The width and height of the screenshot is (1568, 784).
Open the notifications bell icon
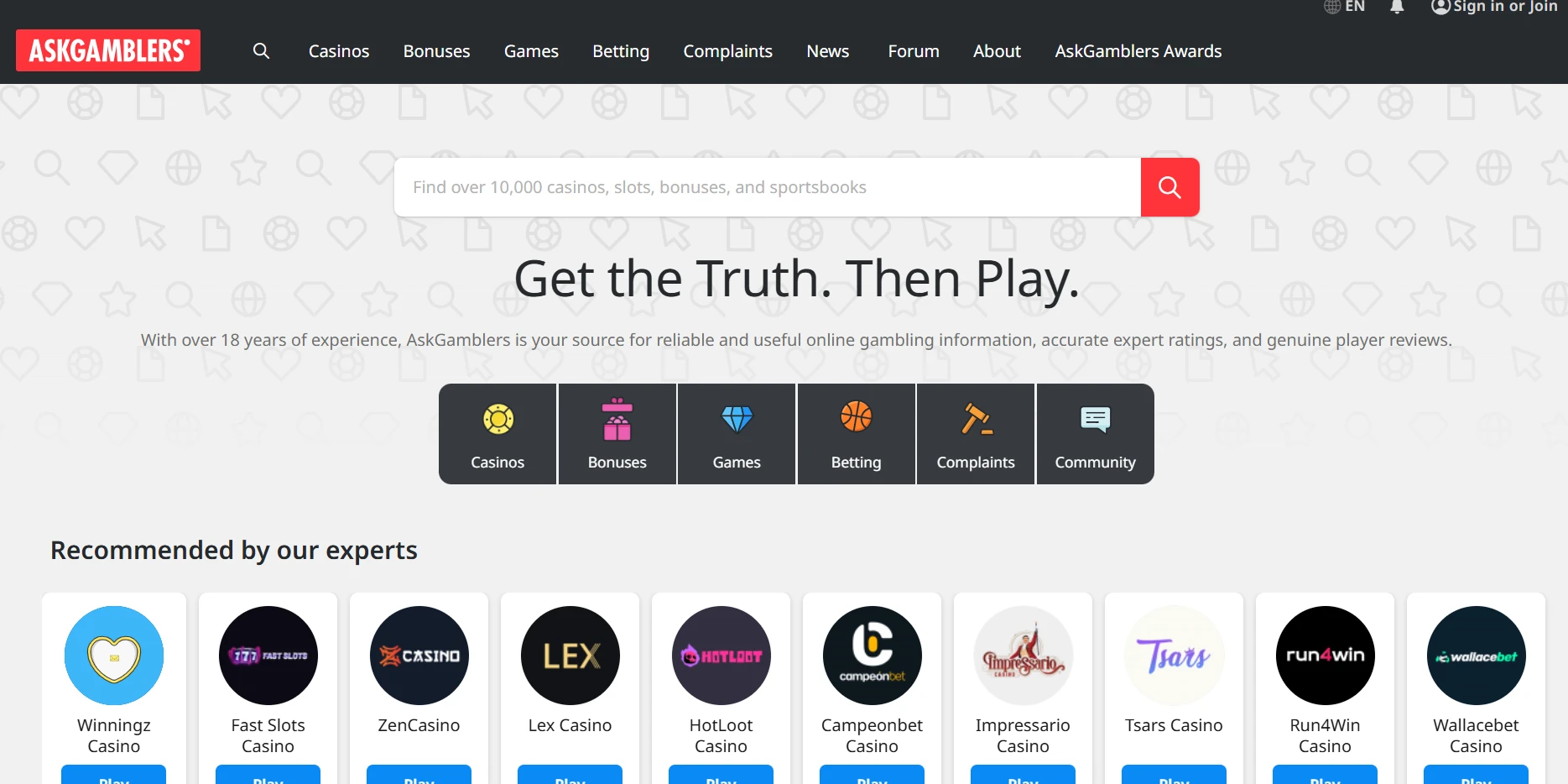pyautogui.click(x=1397, y=7)
